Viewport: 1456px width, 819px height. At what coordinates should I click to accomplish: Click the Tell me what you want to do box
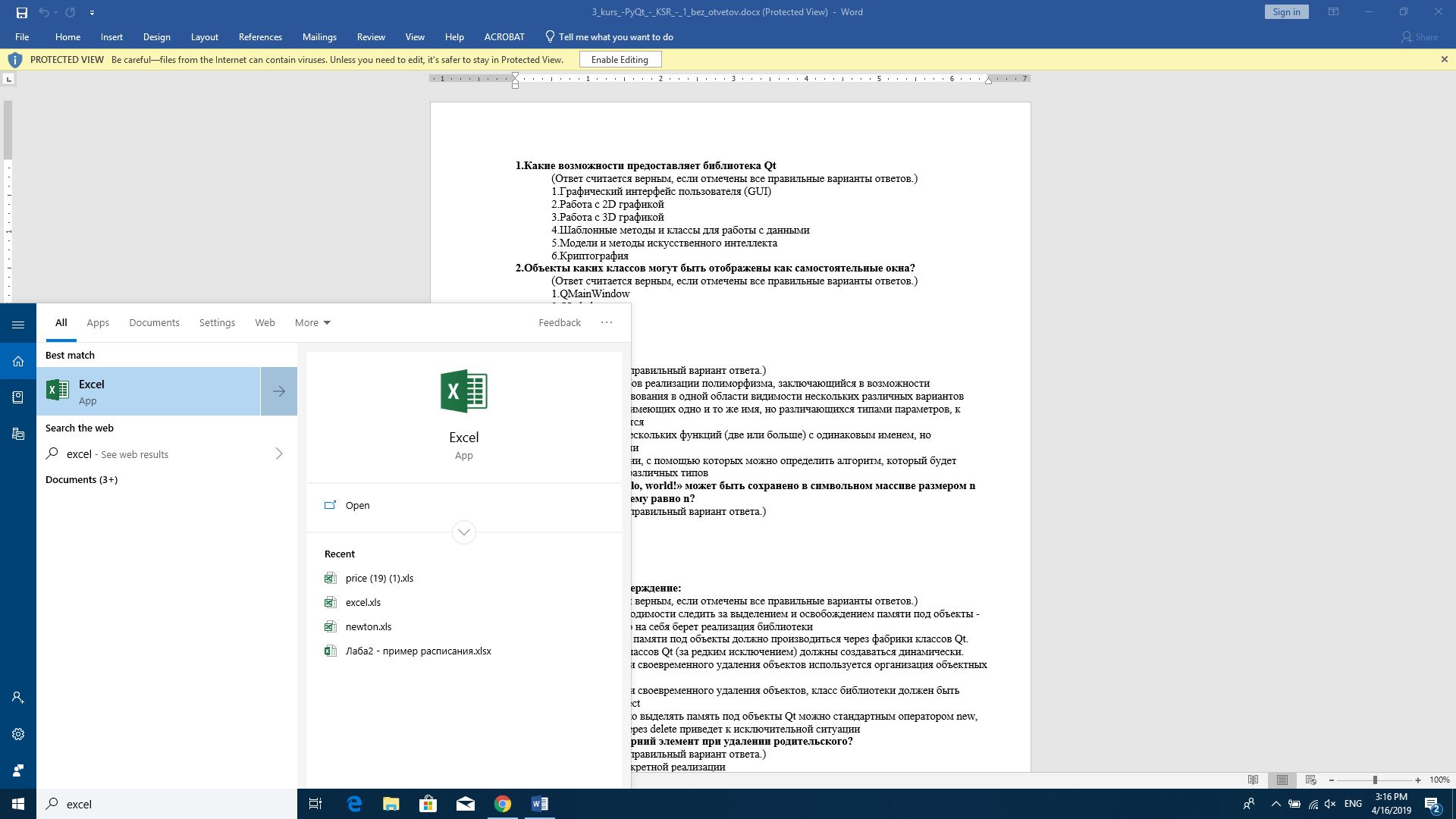pyautogui.click(x=609, y=36)
